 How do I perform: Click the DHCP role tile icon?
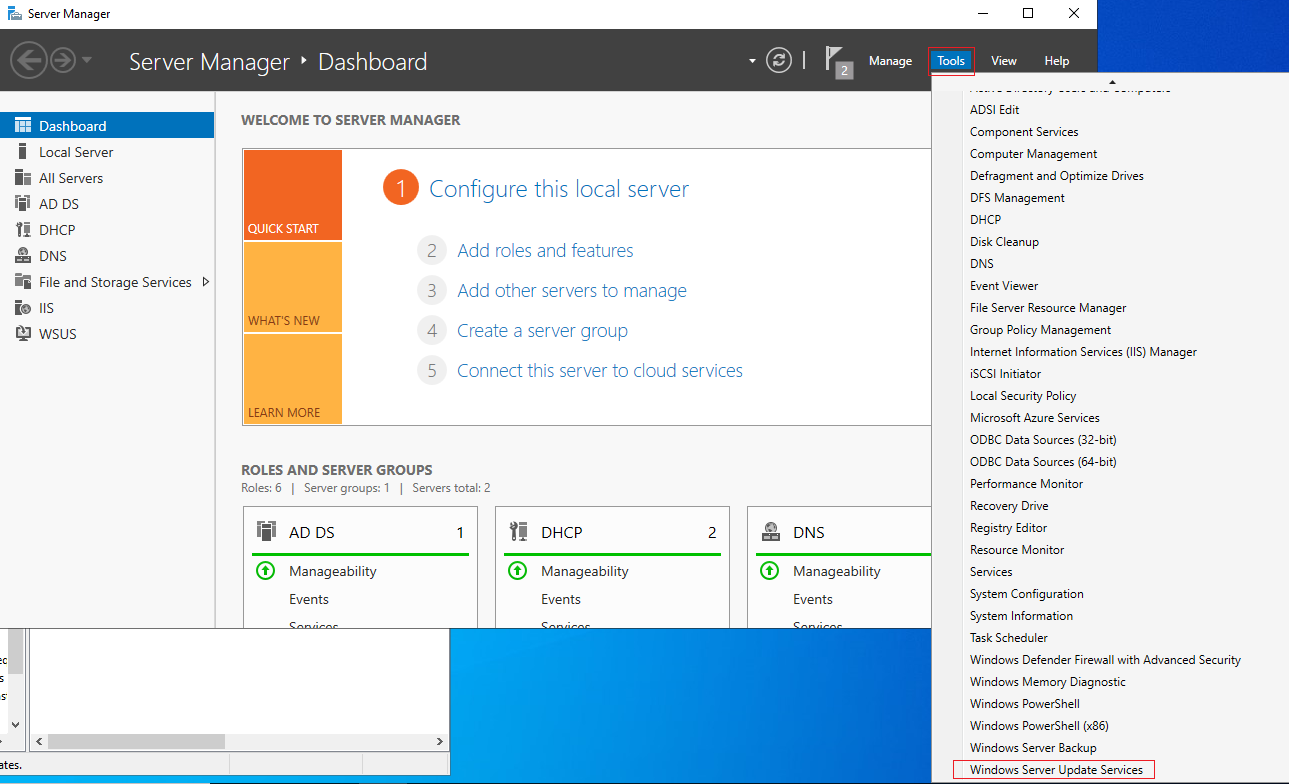(518, 531)
